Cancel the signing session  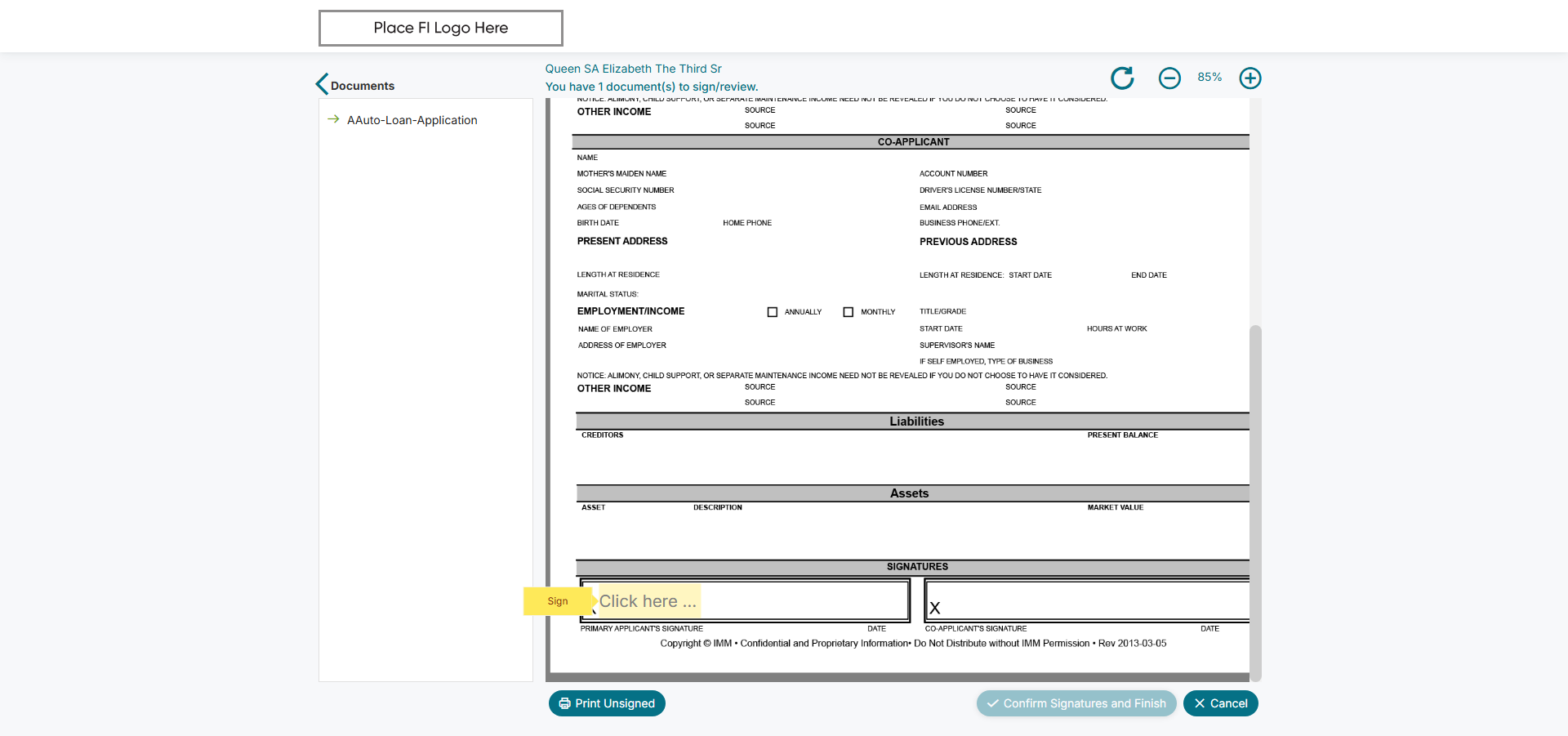tap(1221, 703)
